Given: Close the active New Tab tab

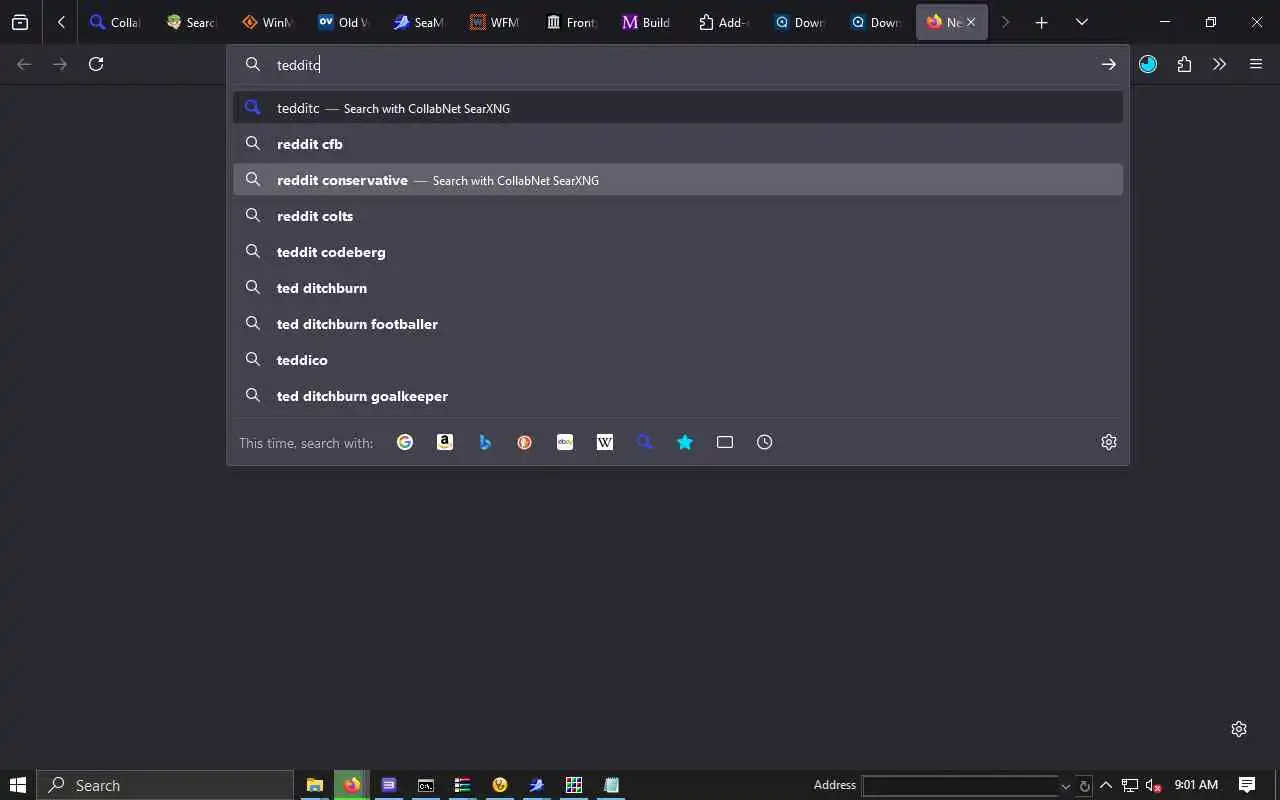Looking at the screenshot, I should [x=971, y=22].
